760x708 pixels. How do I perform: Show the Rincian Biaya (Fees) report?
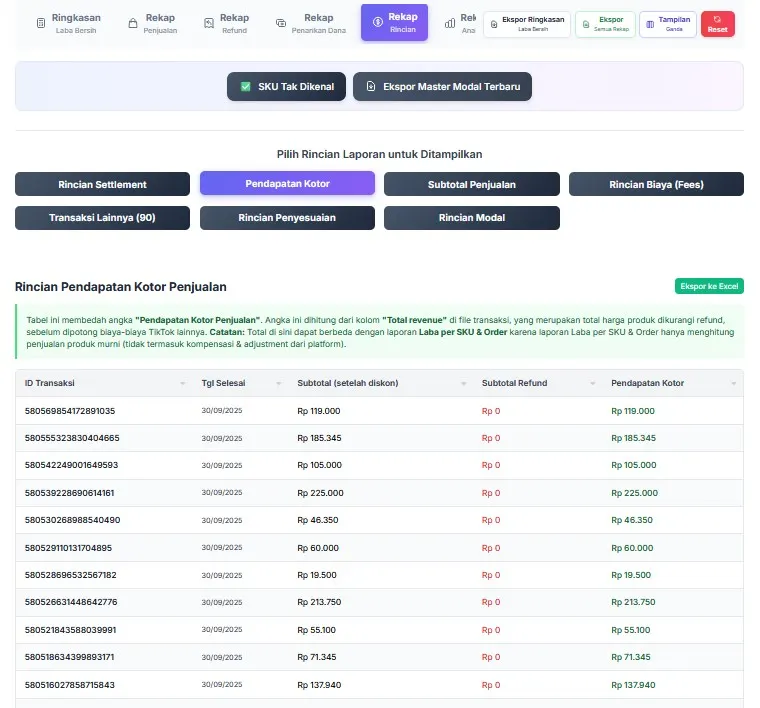pyautogui.click(x=656, y=184)
